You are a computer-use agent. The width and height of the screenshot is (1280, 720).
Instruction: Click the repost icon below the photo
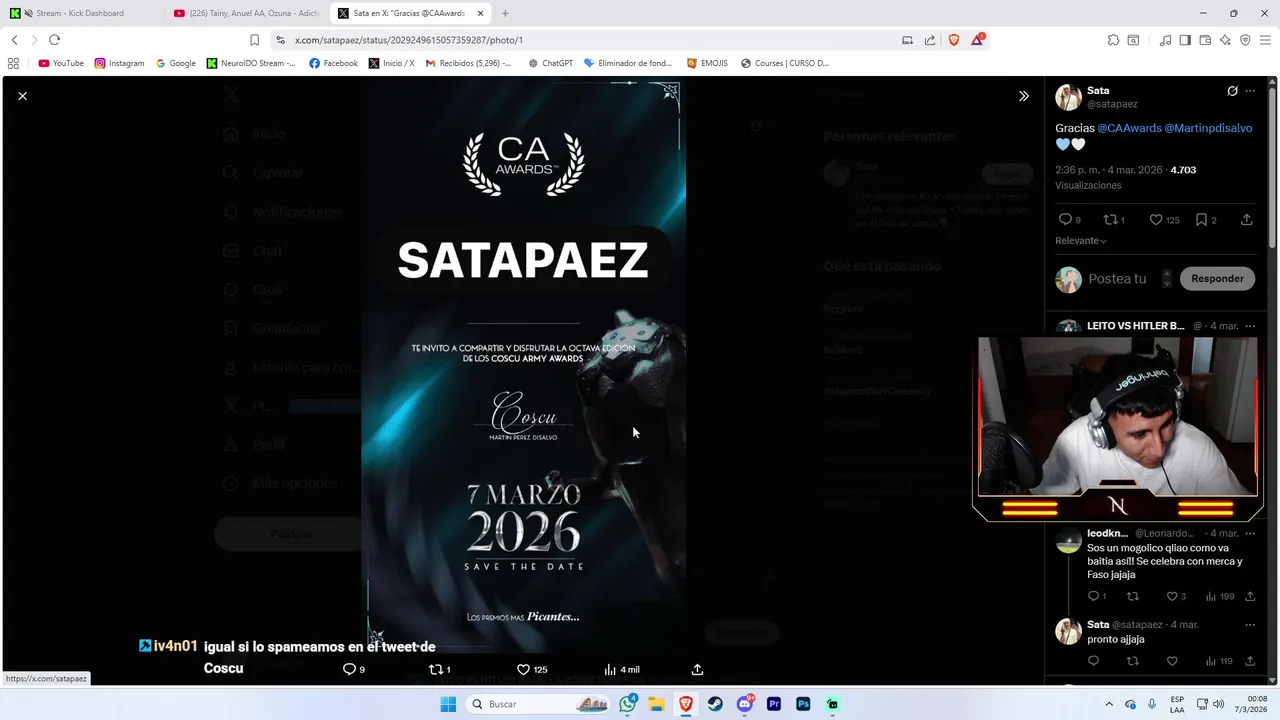click(x=435, y=670)
